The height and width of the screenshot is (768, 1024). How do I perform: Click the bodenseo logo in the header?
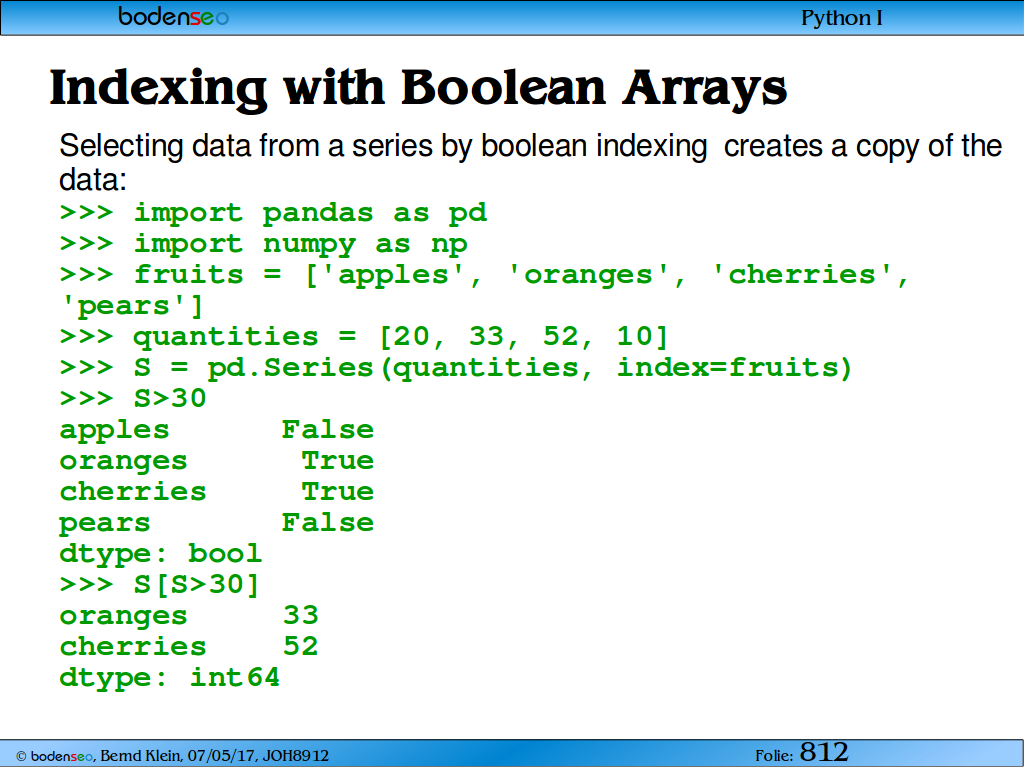pos(174,16)
